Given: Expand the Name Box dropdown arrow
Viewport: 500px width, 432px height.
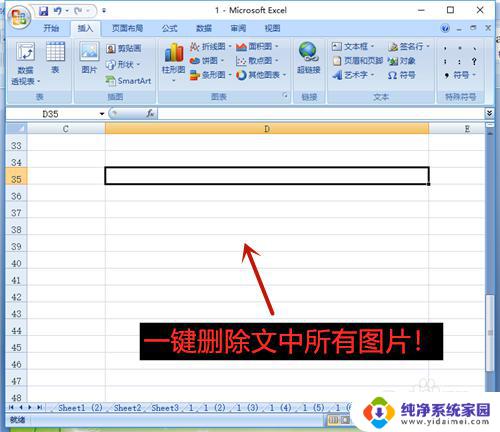Looking at the screenshot, I should [102, 114].
